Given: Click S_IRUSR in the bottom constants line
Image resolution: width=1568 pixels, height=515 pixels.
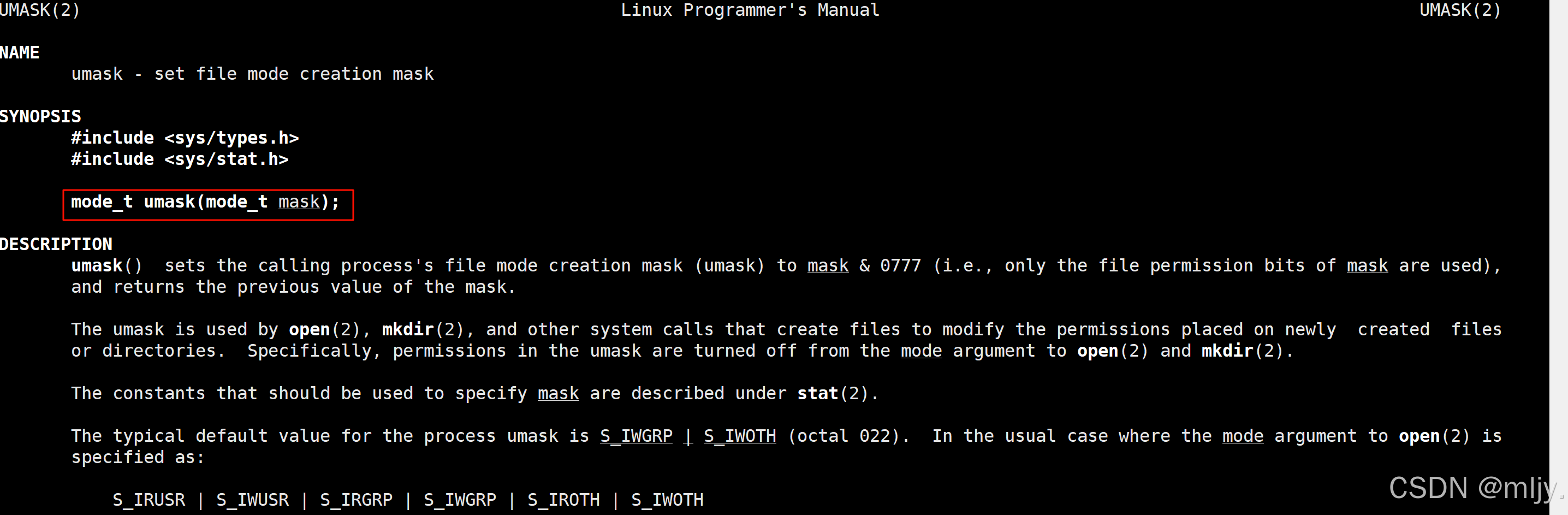Looking at the screenshot, I should coord(149,500).
